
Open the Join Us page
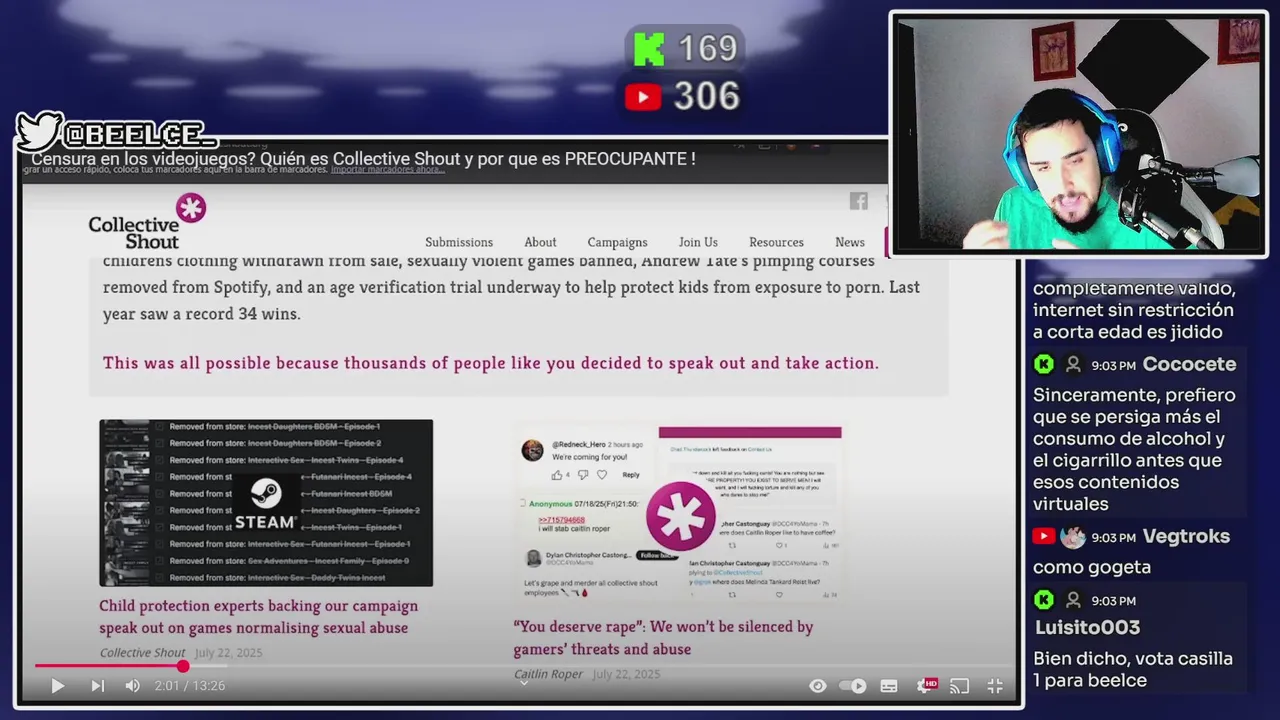pos(698,242)
